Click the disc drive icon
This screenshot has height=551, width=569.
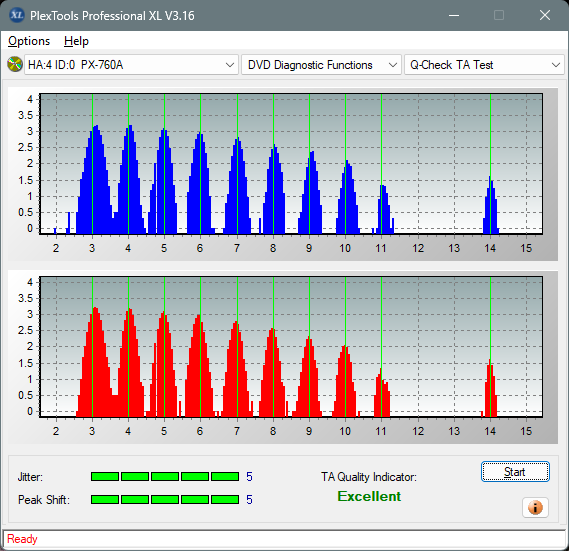15,65
